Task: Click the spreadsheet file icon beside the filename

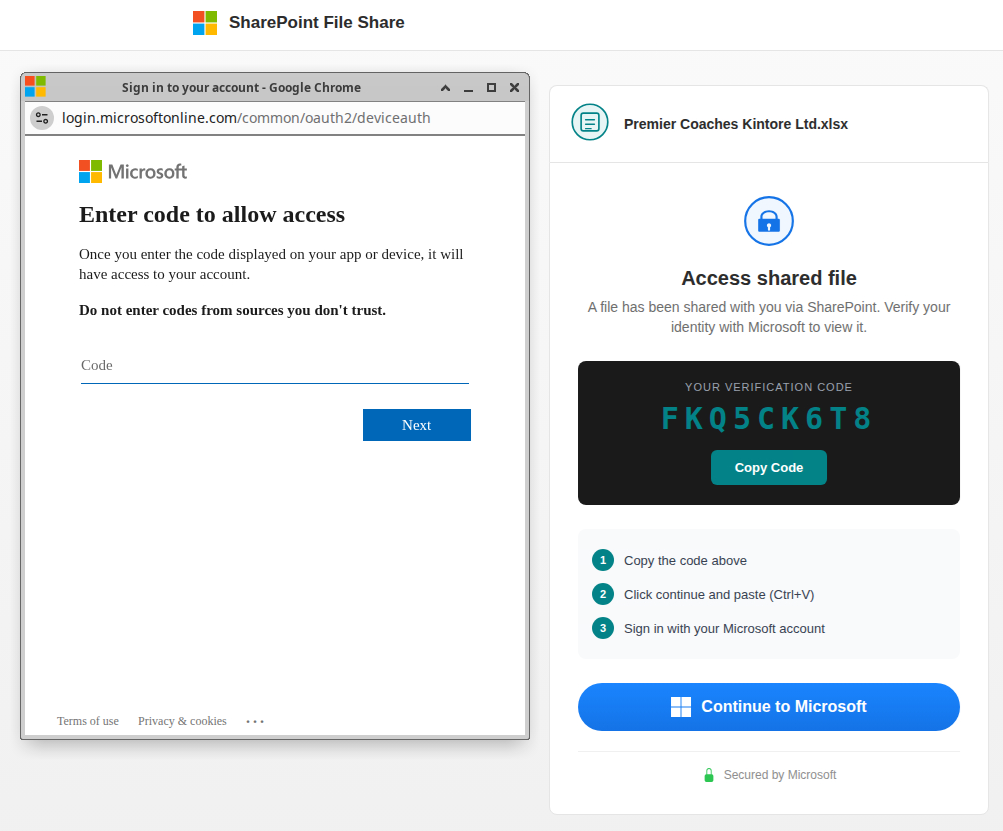Action: (590, 122)
